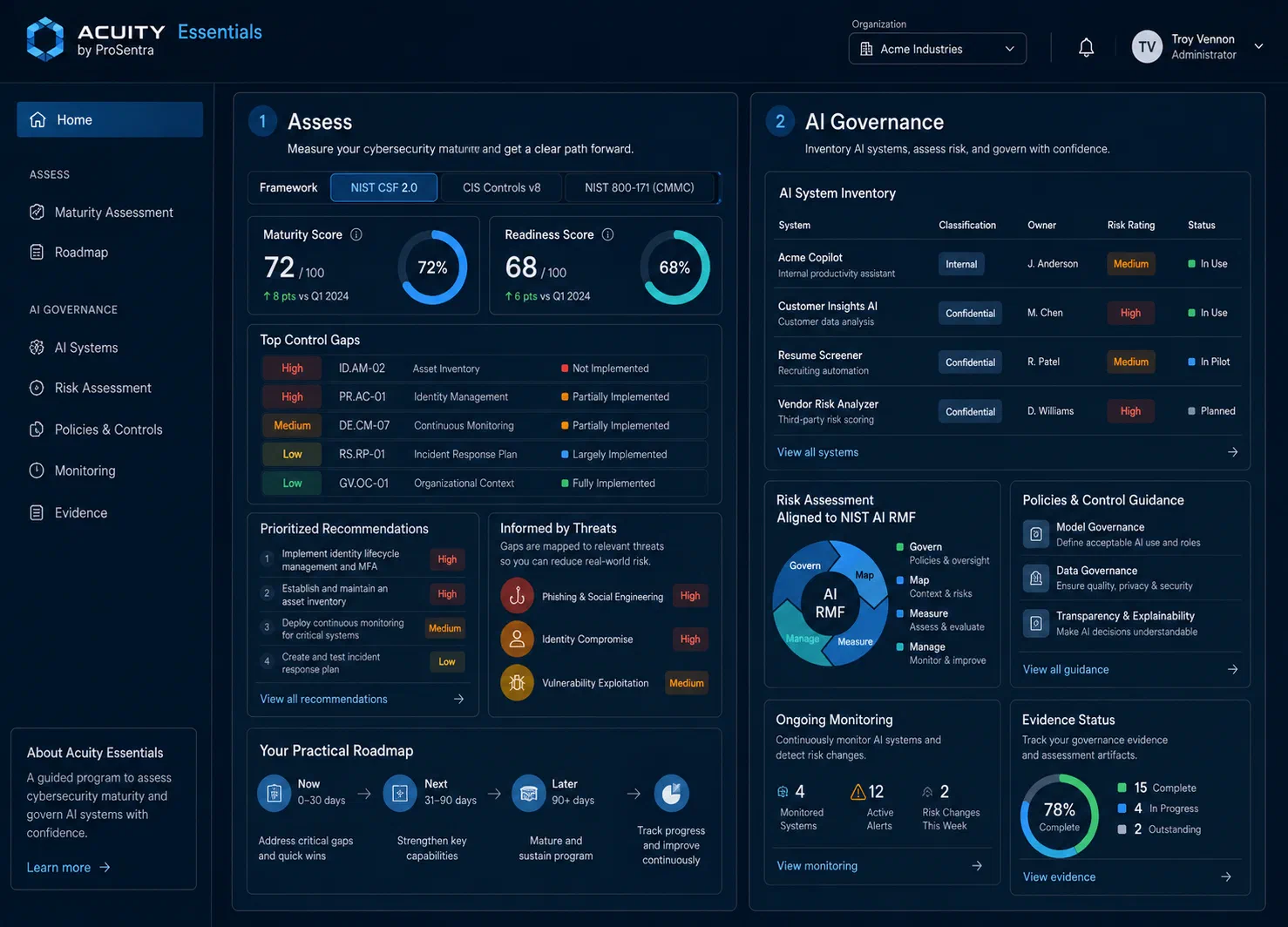Click View evidence link
1288x927 pixels.
1059,877
